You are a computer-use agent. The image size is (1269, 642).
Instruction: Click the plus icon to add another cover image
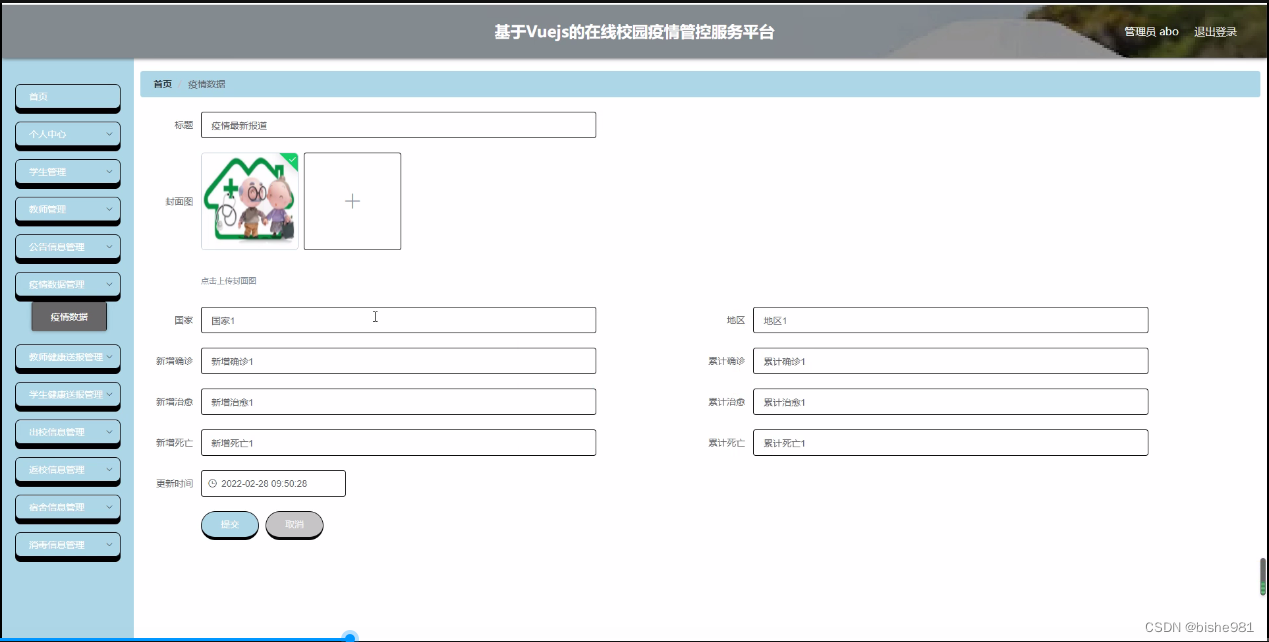coord(352,201)
